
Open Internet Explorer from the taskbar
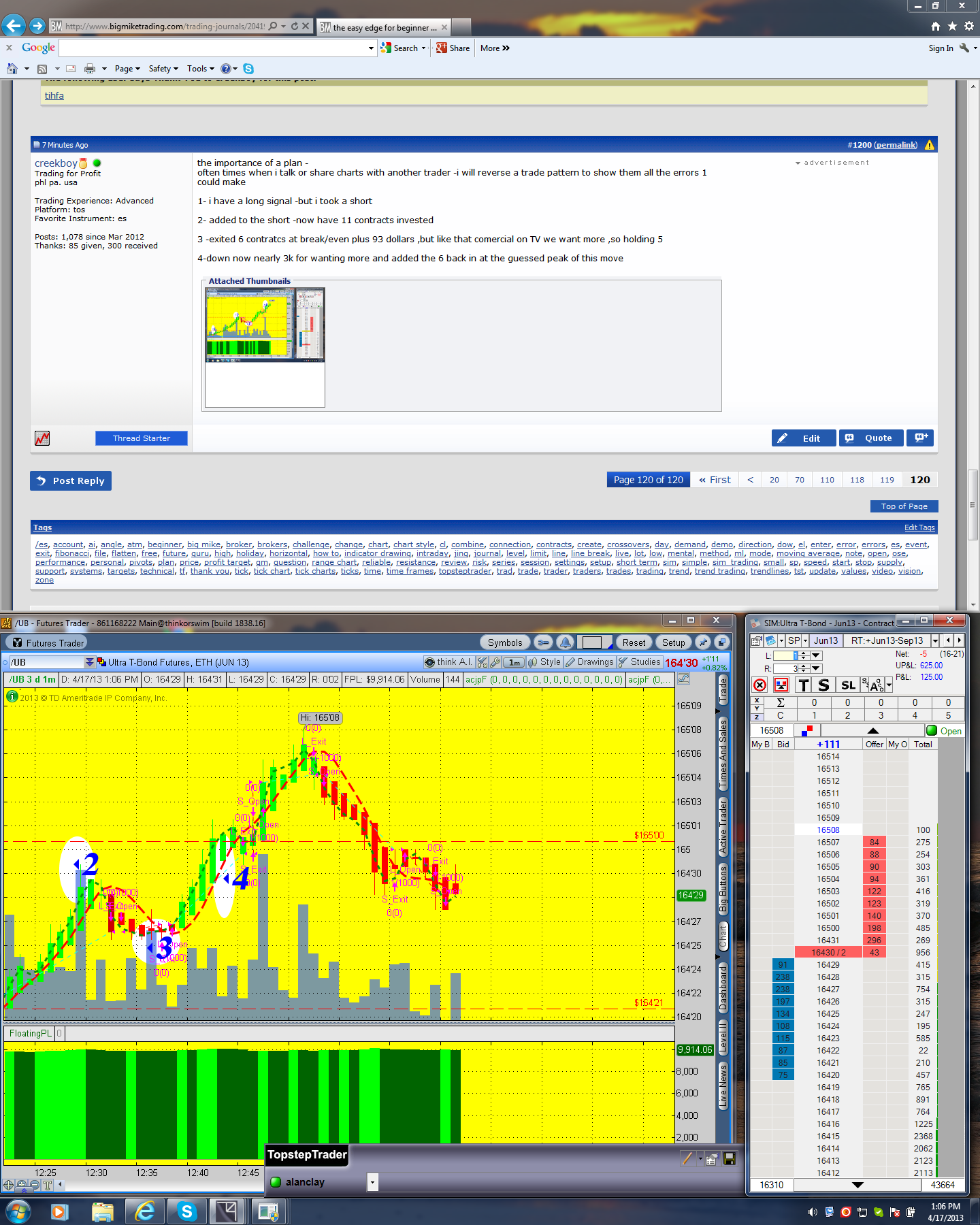coord(144,1211)
